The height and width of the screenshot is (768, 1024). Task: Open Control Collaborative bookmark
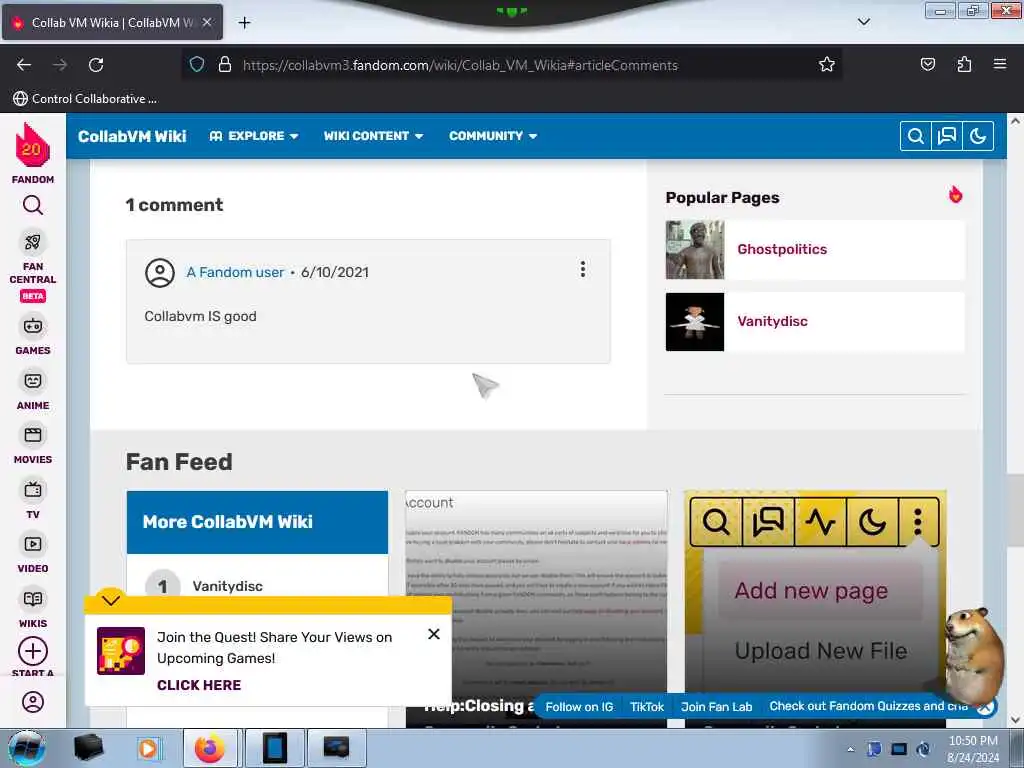click(x=85, y=99)
